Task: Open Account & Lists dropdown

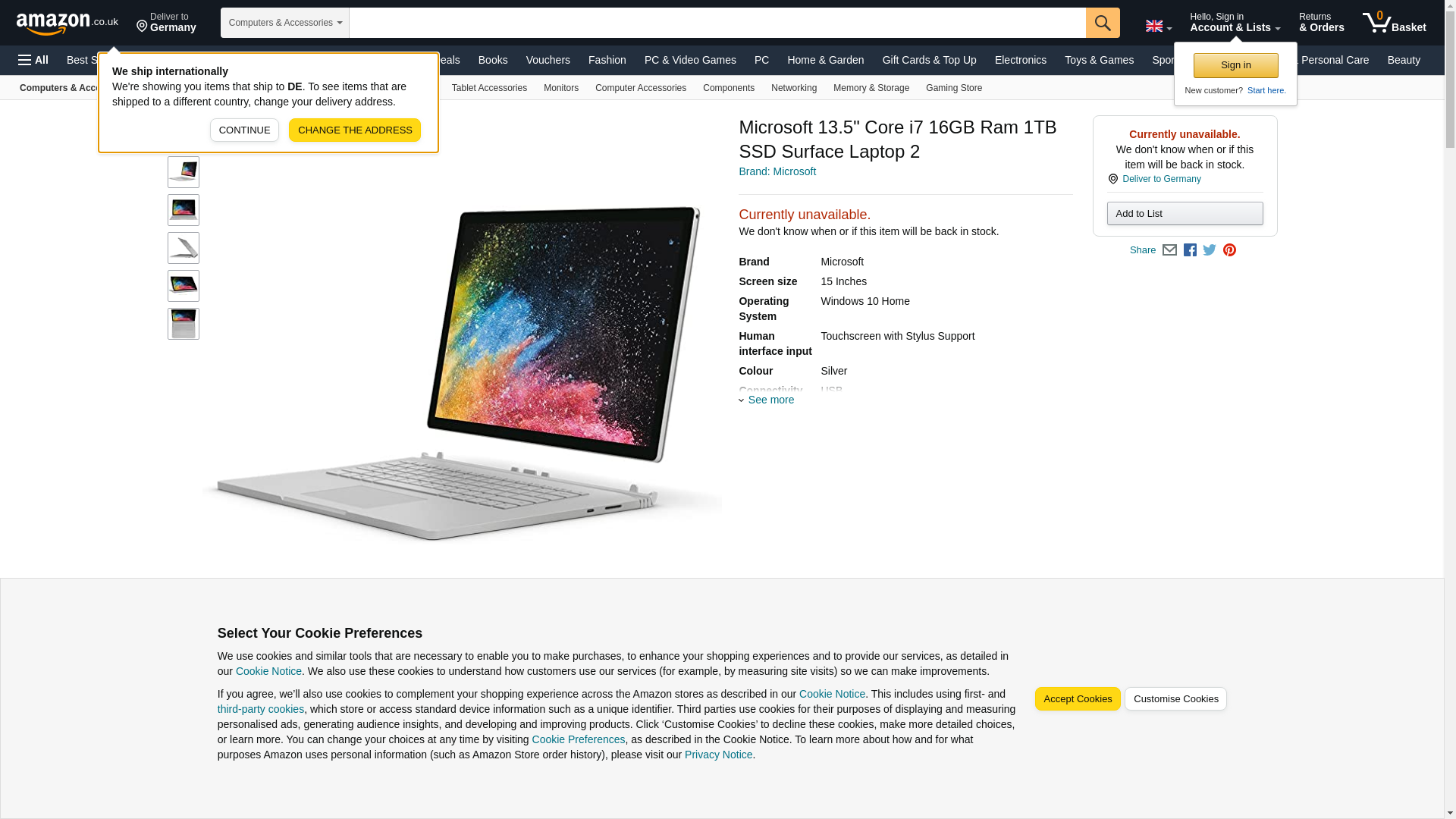Action: pos(1235,23)
